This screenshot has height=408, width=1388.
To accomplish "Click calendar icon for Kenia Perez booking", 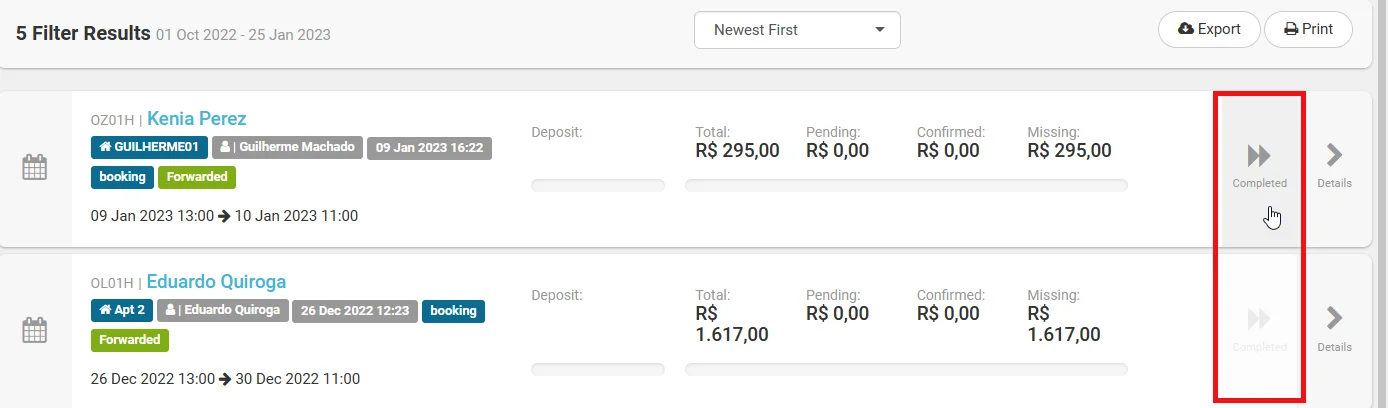I will click(35, 167).
